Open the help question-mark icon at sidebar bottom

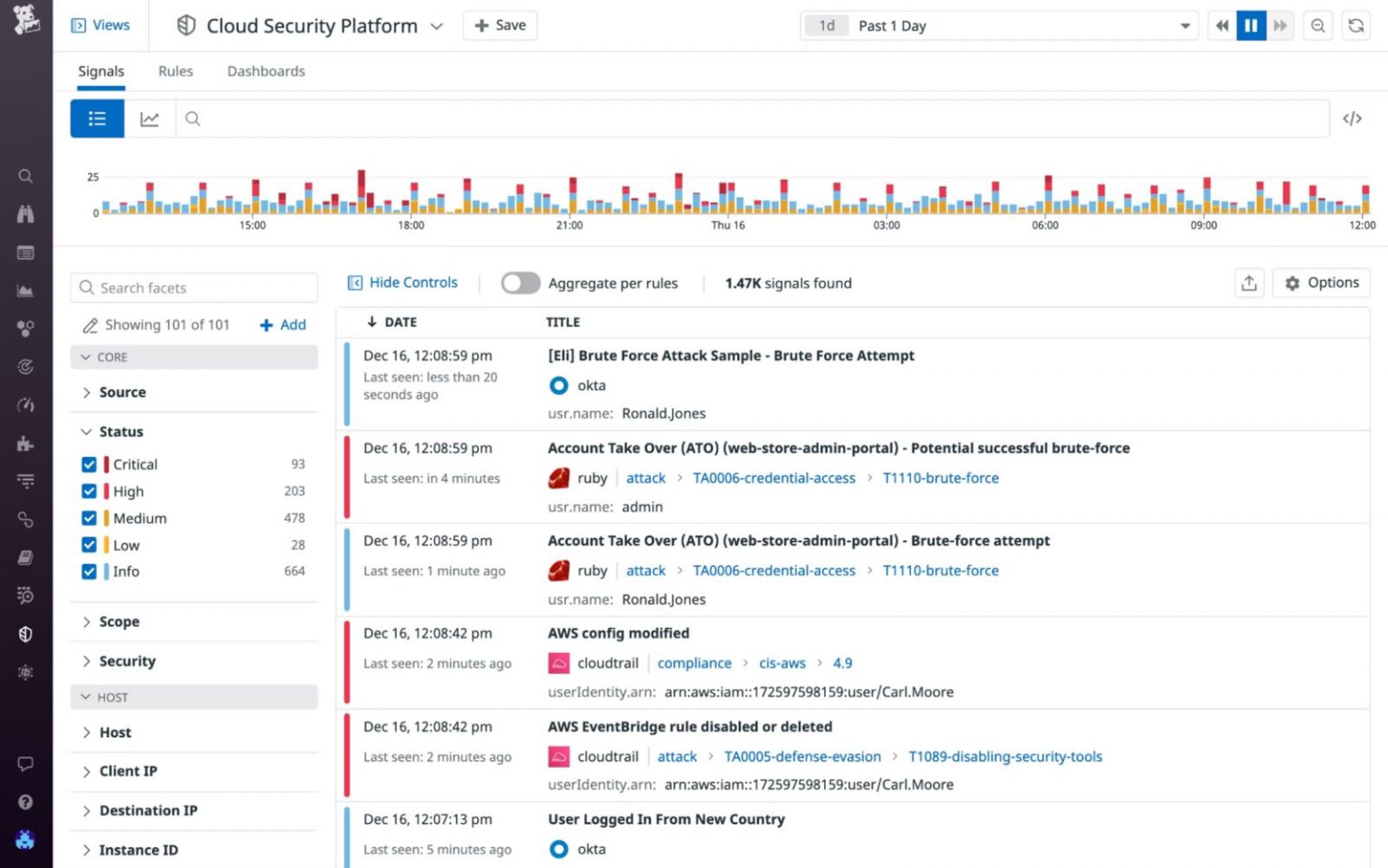tap(25, 801)
